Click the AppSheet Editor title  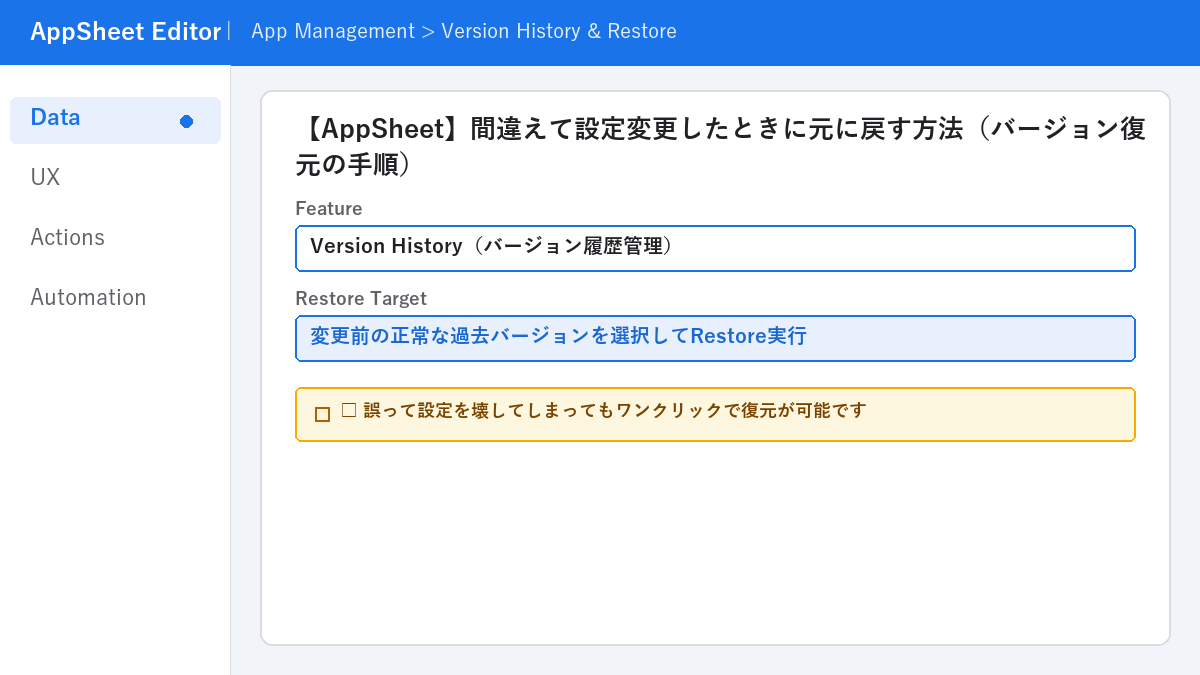(x=125, y=32)
